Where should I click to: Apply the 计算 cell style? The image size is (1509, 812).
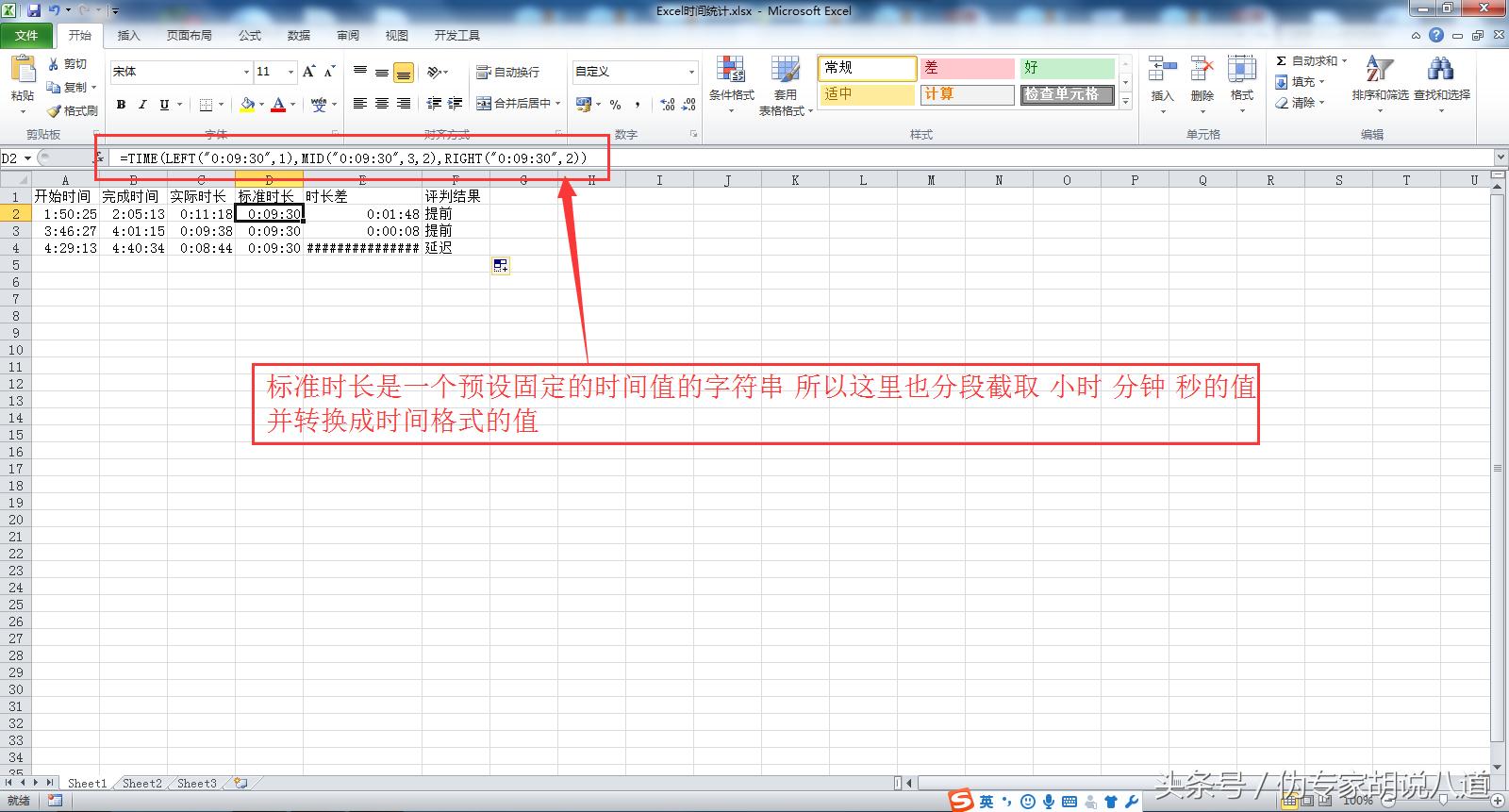[967, 94]
